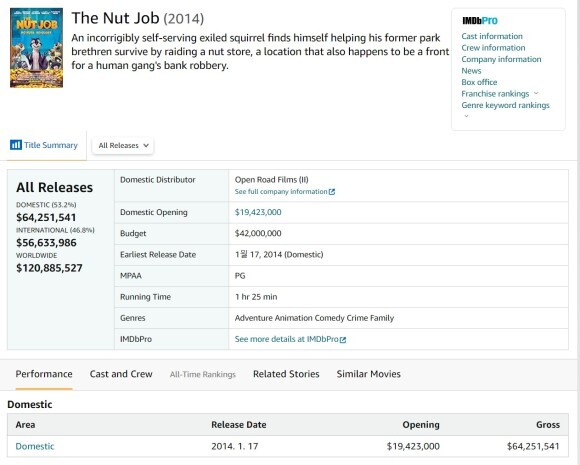Click genres Adventure Animation Comedy Crime Family
The width and height of the screenshot is (580, 465).
[314, 318]
